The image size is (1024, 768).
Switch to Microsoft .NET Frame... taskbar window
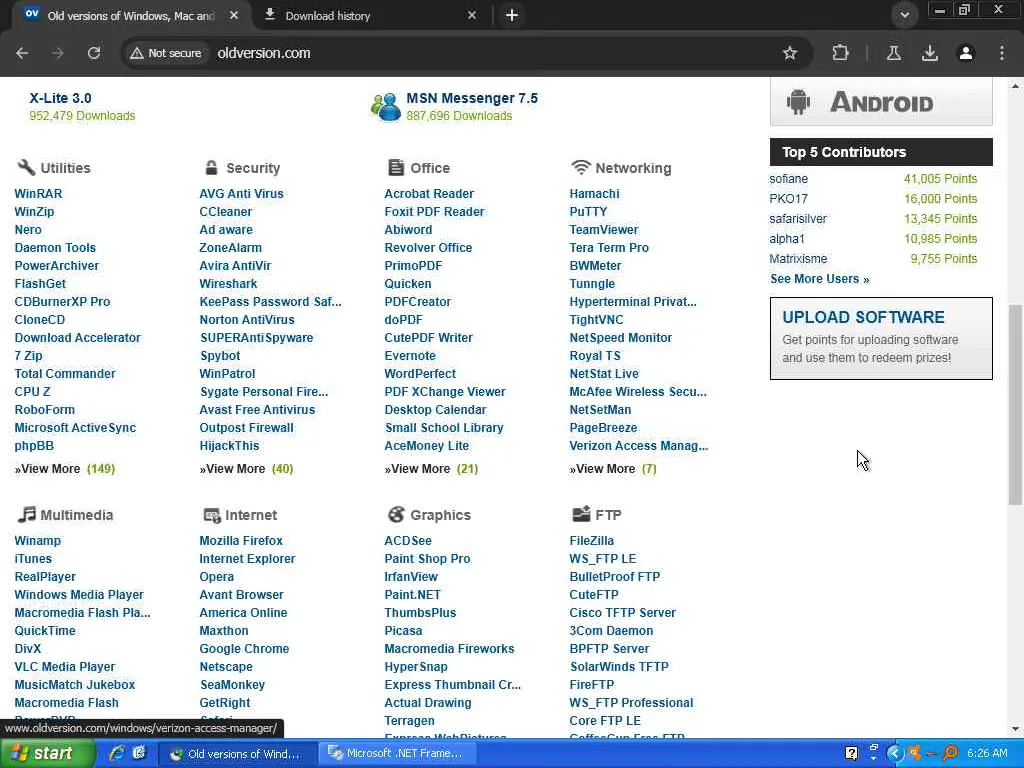pyautogui.click(x=397, y=753)
